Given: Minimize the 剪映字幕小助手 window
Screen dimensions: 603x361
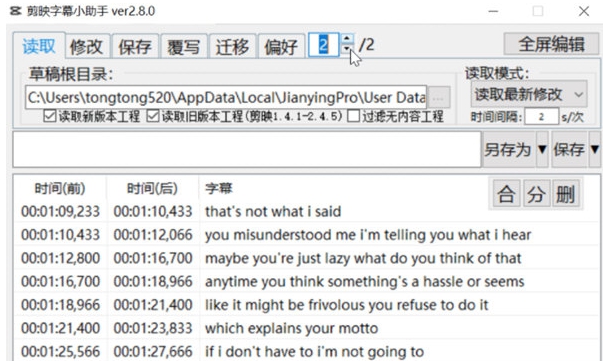Looking at the screenshot, I should 493,11.
